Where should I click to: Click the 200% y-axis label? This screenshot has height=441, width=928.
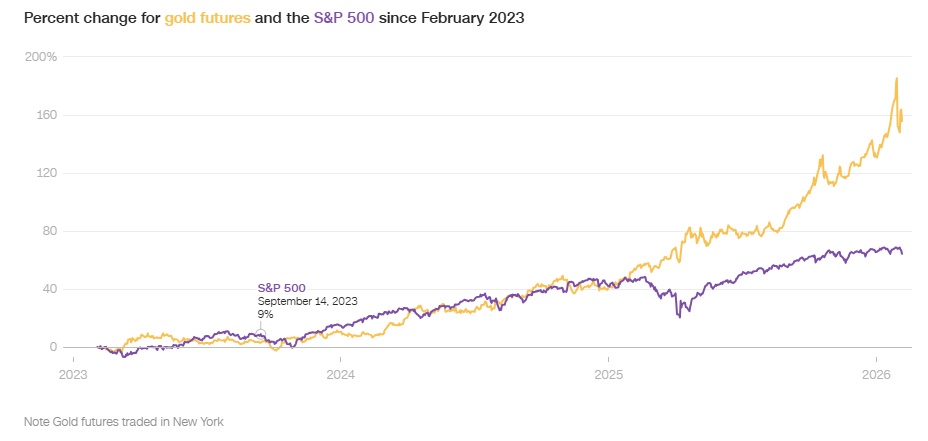coord(40,57)
